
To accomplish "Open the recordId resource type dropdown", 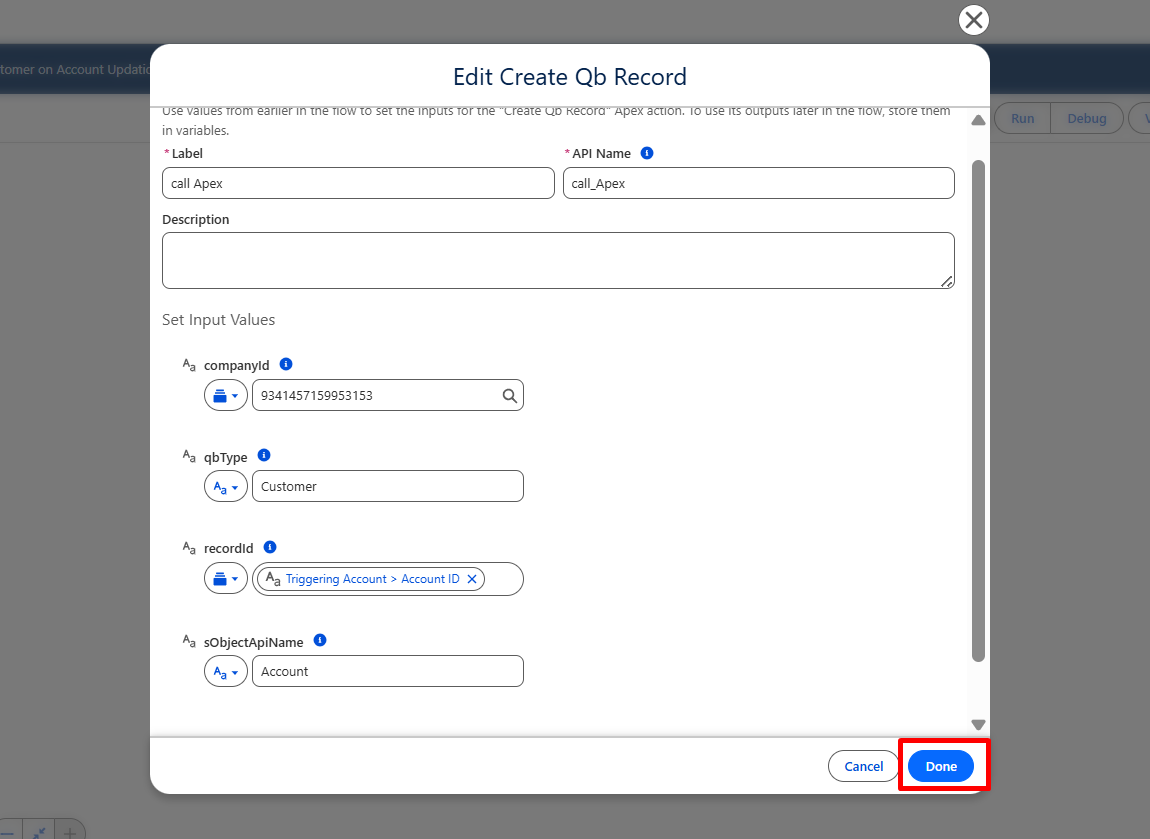I will [226, 579].
